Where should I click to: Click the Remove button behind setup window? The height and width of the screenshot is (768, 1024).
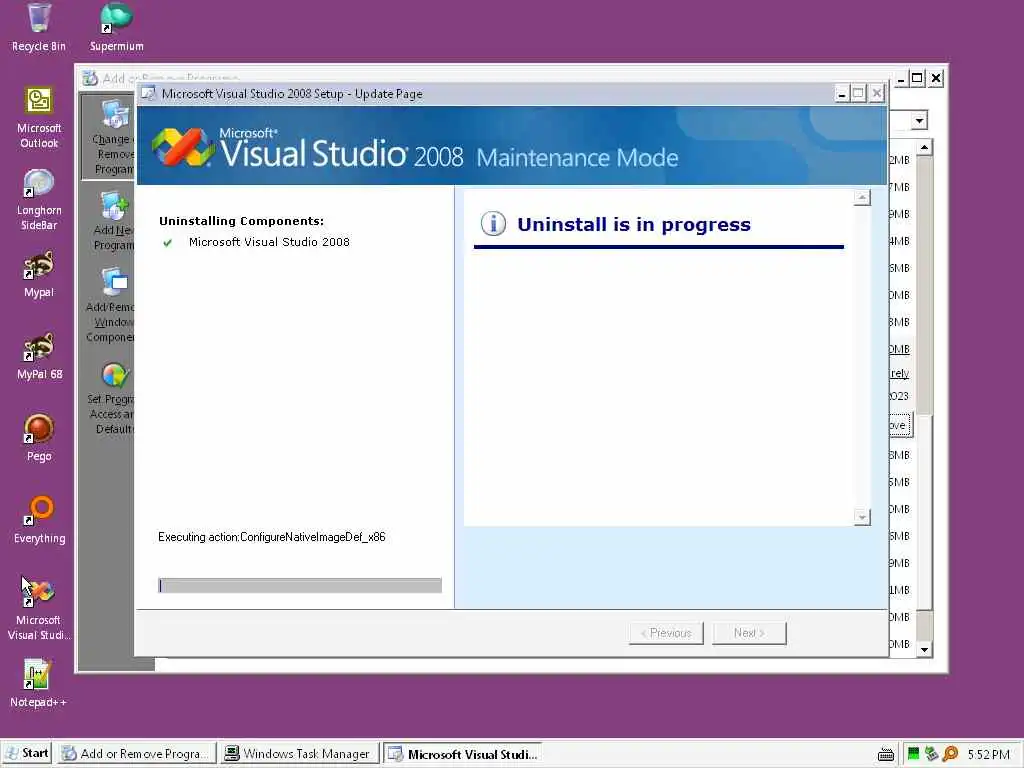[900, 425]
